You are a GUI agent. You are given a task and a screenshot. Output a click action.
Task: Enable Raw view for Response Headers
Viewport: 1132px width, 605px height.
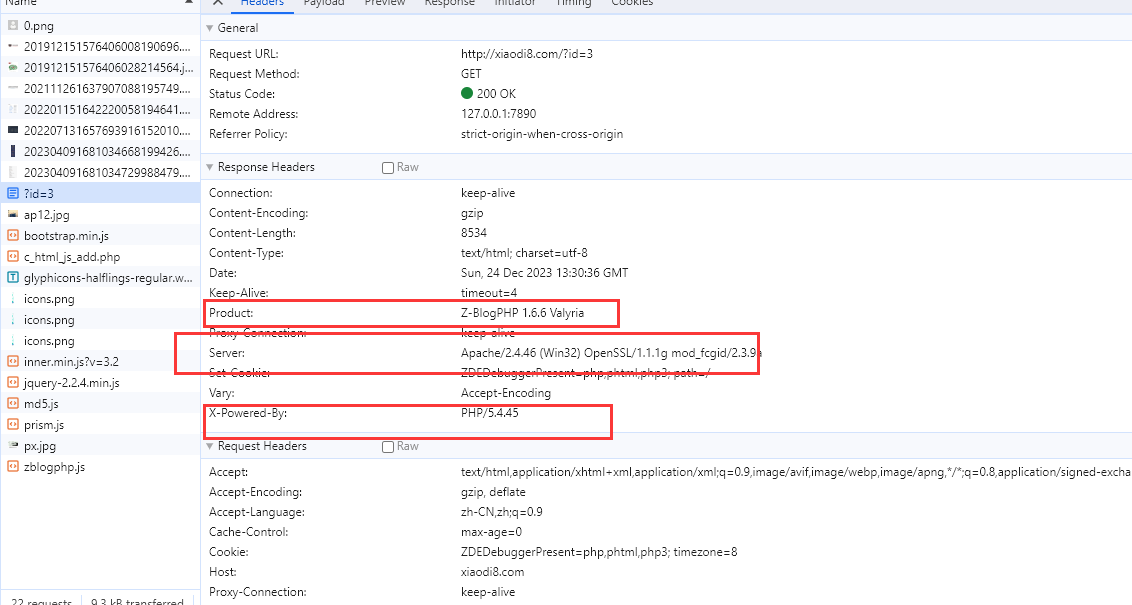click(388, 167)
